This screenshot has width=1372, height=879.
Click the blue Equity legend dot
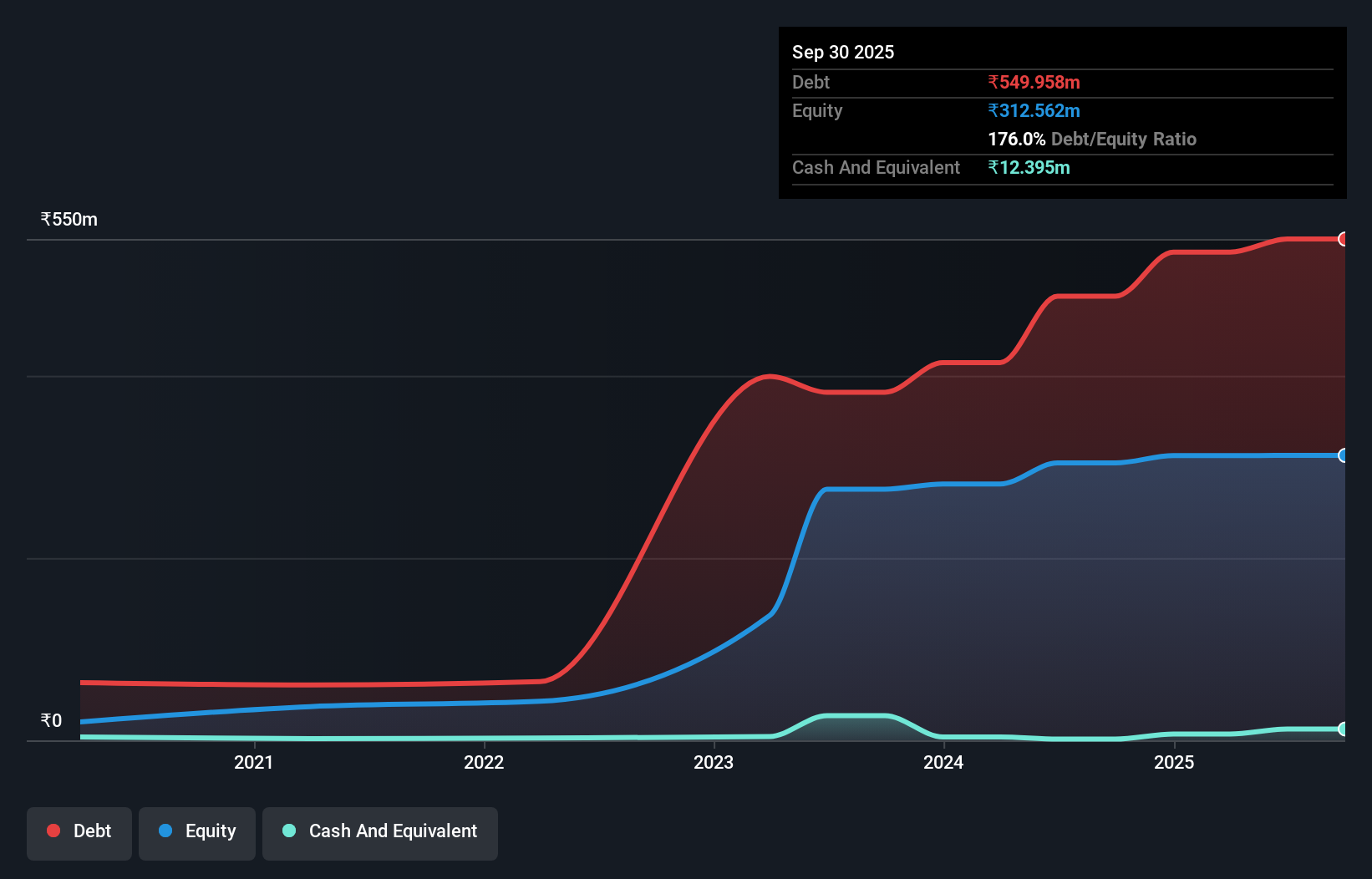165,831
